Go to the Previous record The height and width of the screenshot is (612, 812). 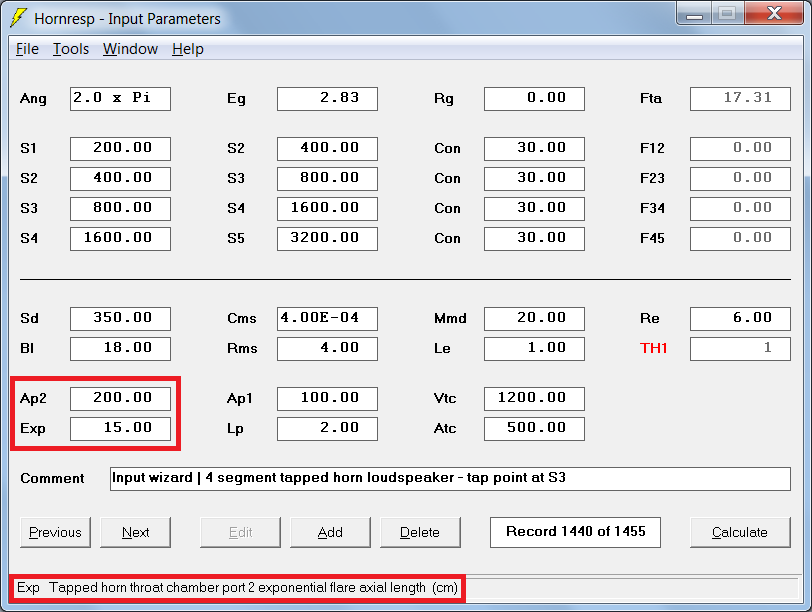pos(55,532)
